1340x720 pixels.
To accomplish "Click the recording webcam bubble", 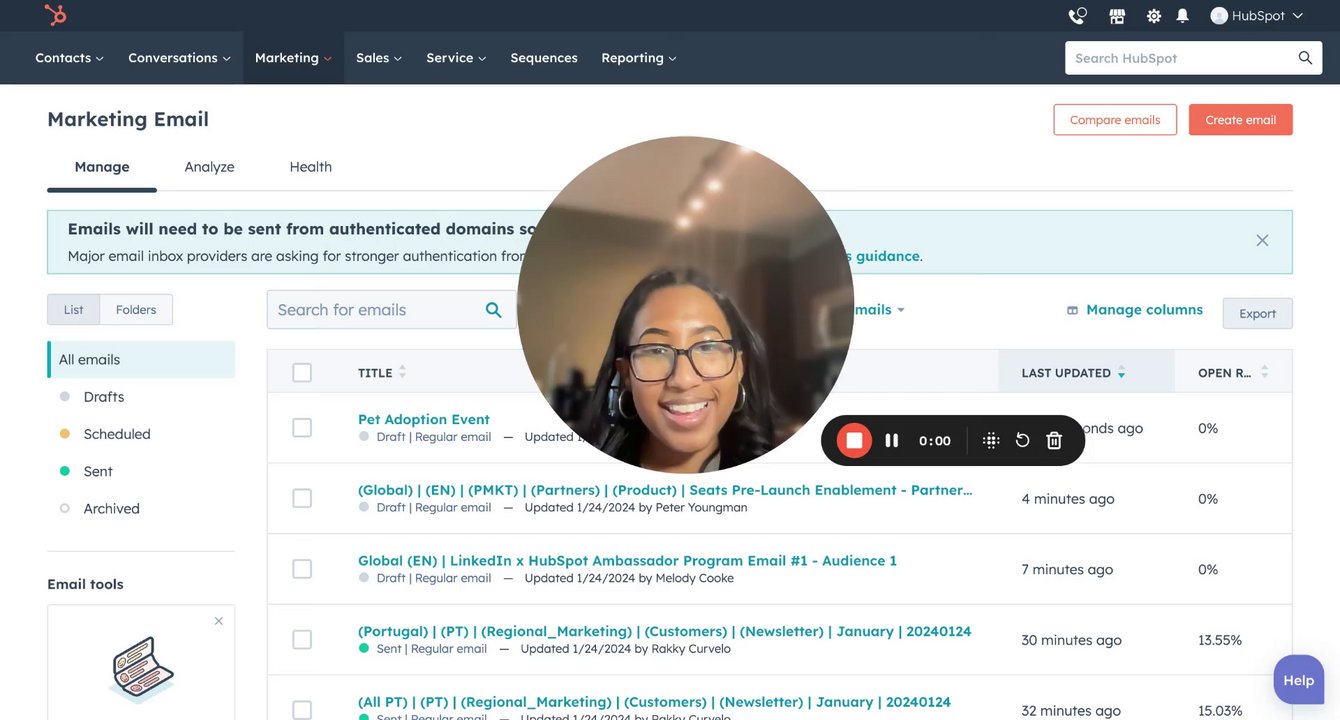I will click(685, 304).
